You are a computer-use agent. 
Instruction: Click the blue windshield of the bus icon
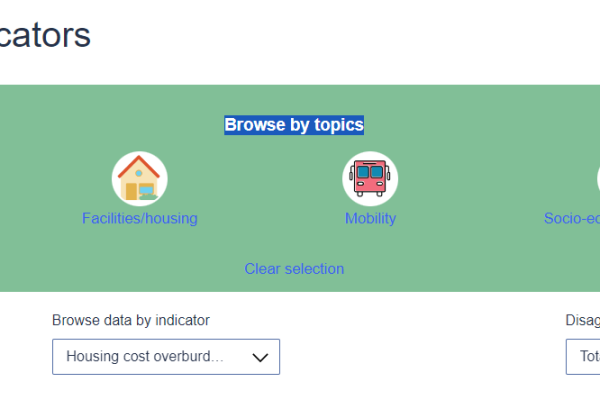point(370,172)
